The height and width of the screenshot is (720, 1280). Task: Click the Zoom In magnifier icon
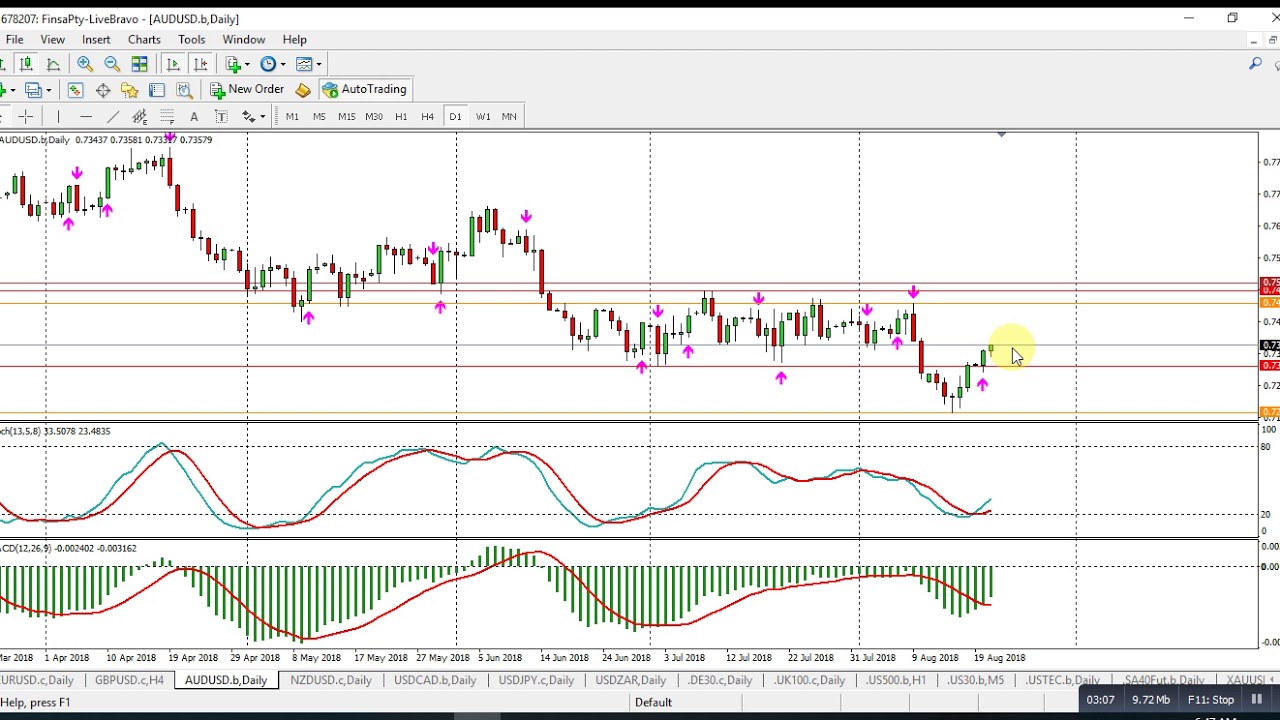pyautogui.click(x=85, y=64)
